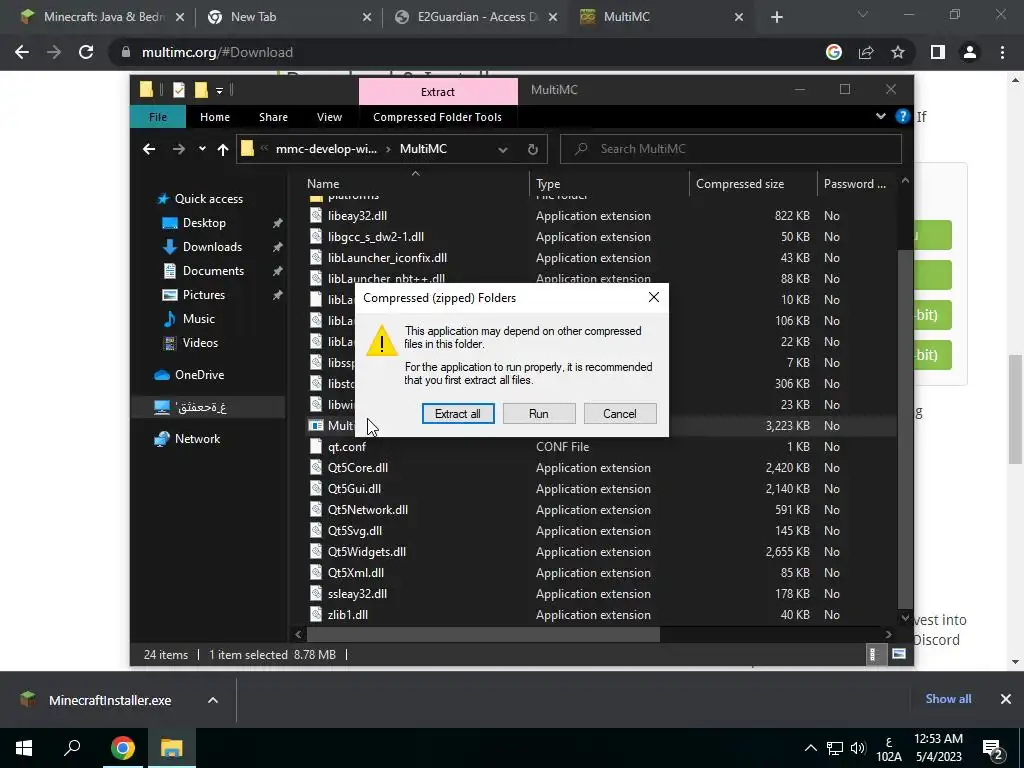Open Music in navigation pane
Viewport: 1024px width, 768px height.
(x=199, y=319)
